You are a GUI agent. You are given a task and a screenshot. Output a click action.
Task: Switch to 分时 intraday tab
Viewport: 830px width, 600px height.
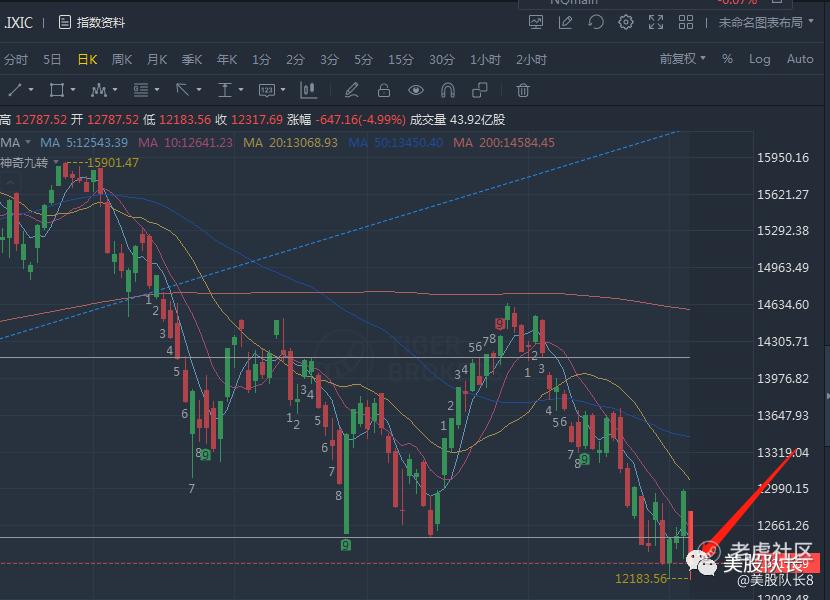pyautogui.click(x=15, y=59)
